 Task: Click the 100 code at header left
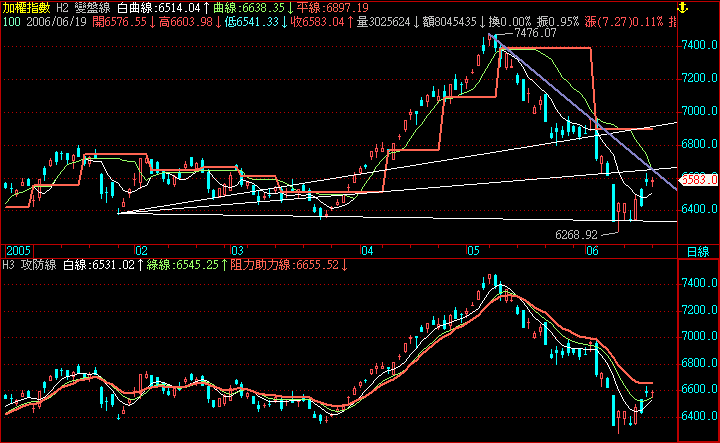coord(11,22)
